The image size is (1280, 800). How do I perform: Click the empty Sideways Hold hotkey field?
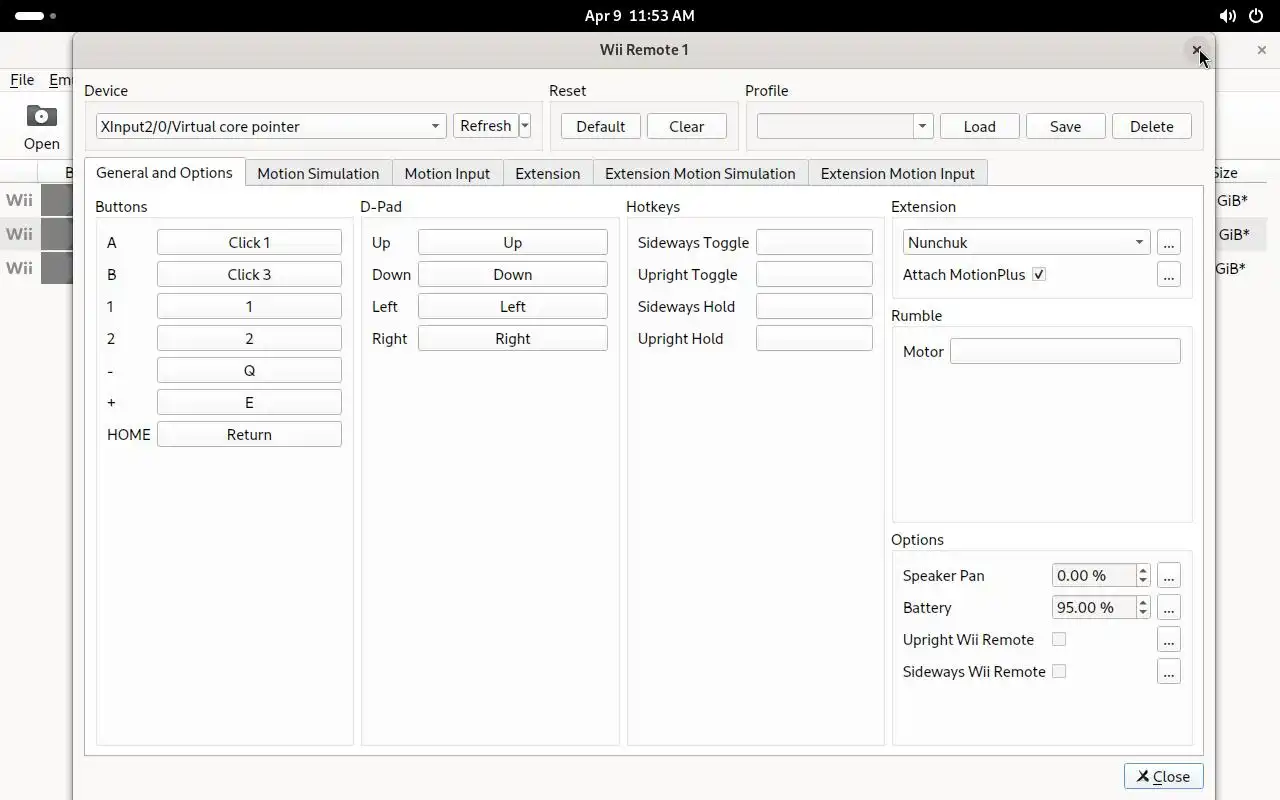point(814,306)
